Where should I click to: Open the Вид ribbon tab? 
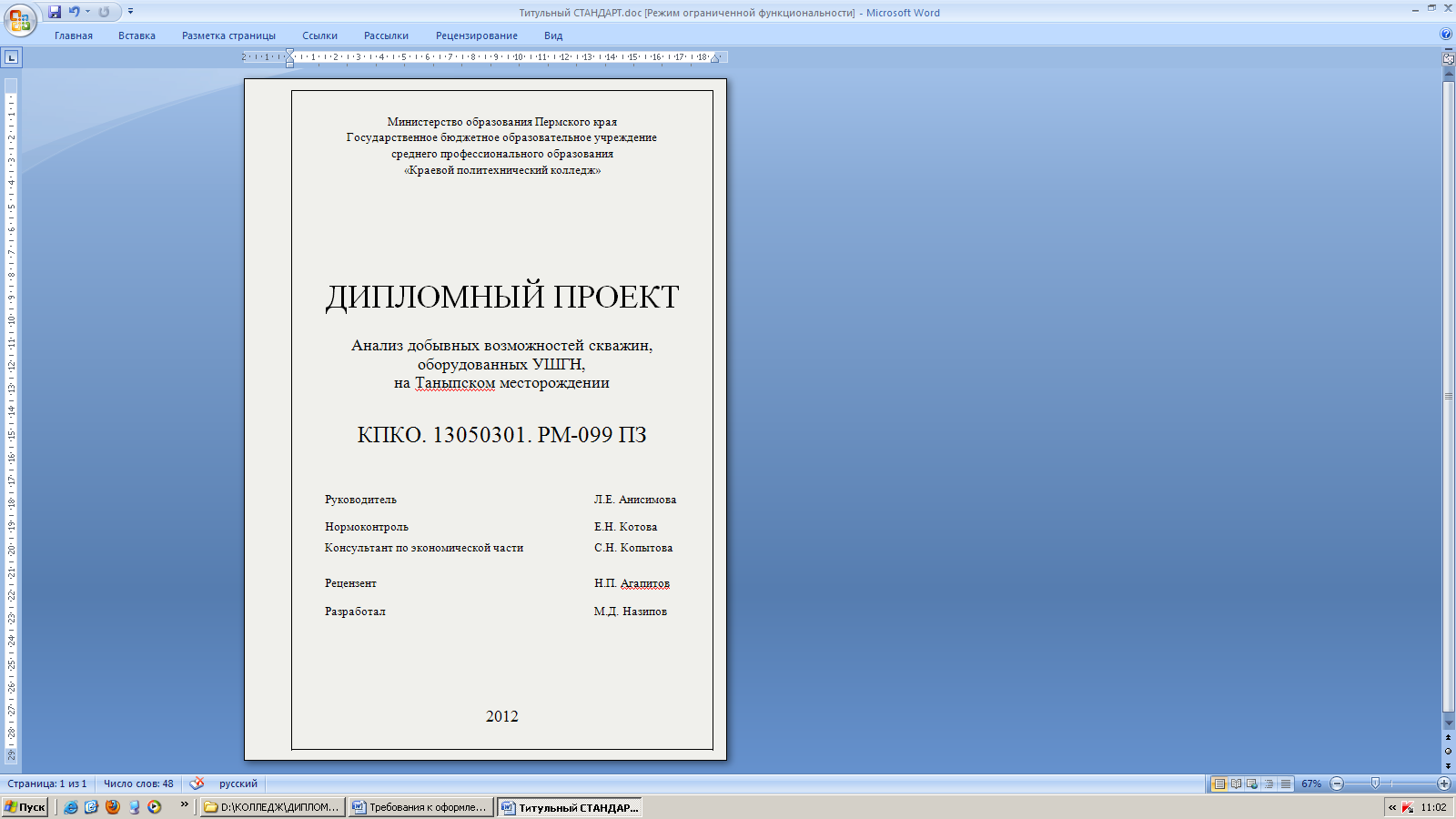click(553, 35)
